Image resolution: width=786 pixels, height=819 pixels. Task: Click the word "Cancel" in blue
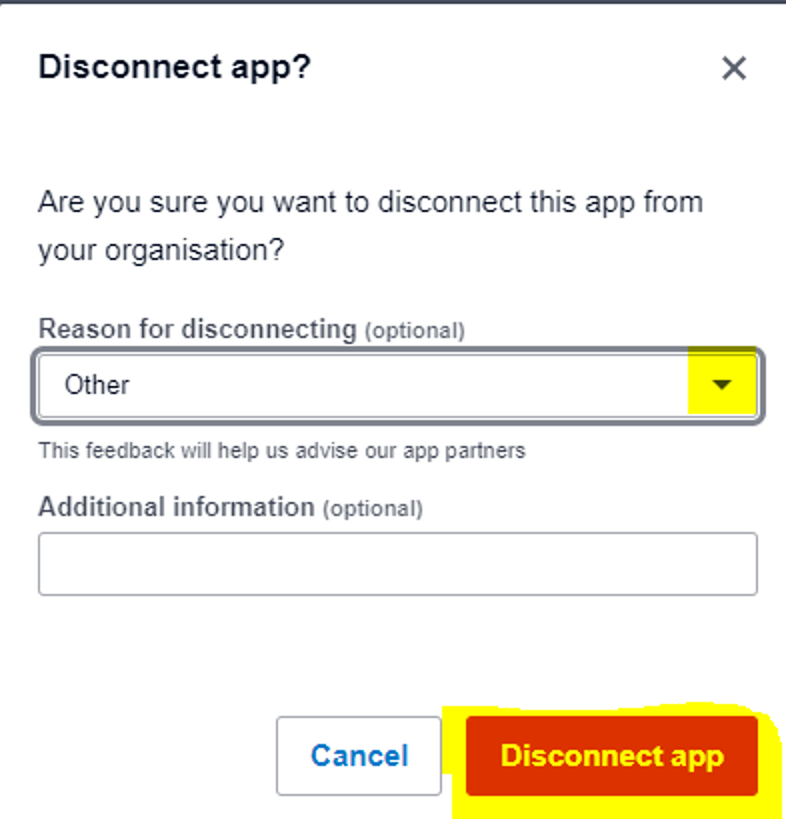click(x=359, y=756)
